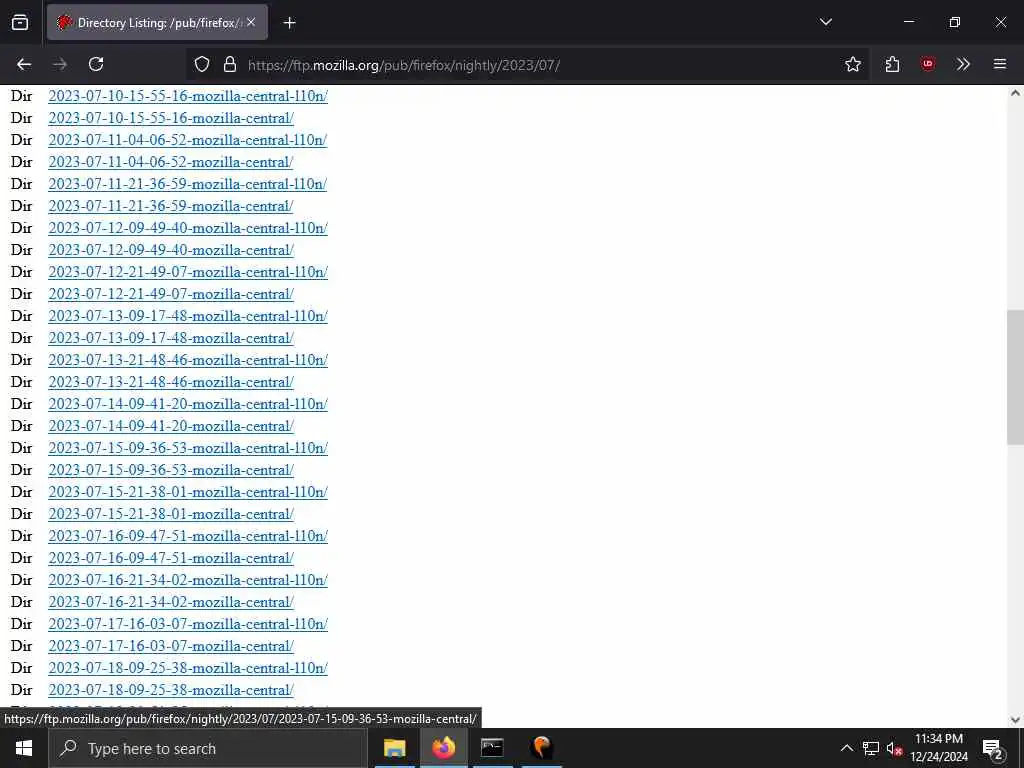The image size is (1024, 768).
Task: Go back to previous page
Action: [x=24, y=64]
